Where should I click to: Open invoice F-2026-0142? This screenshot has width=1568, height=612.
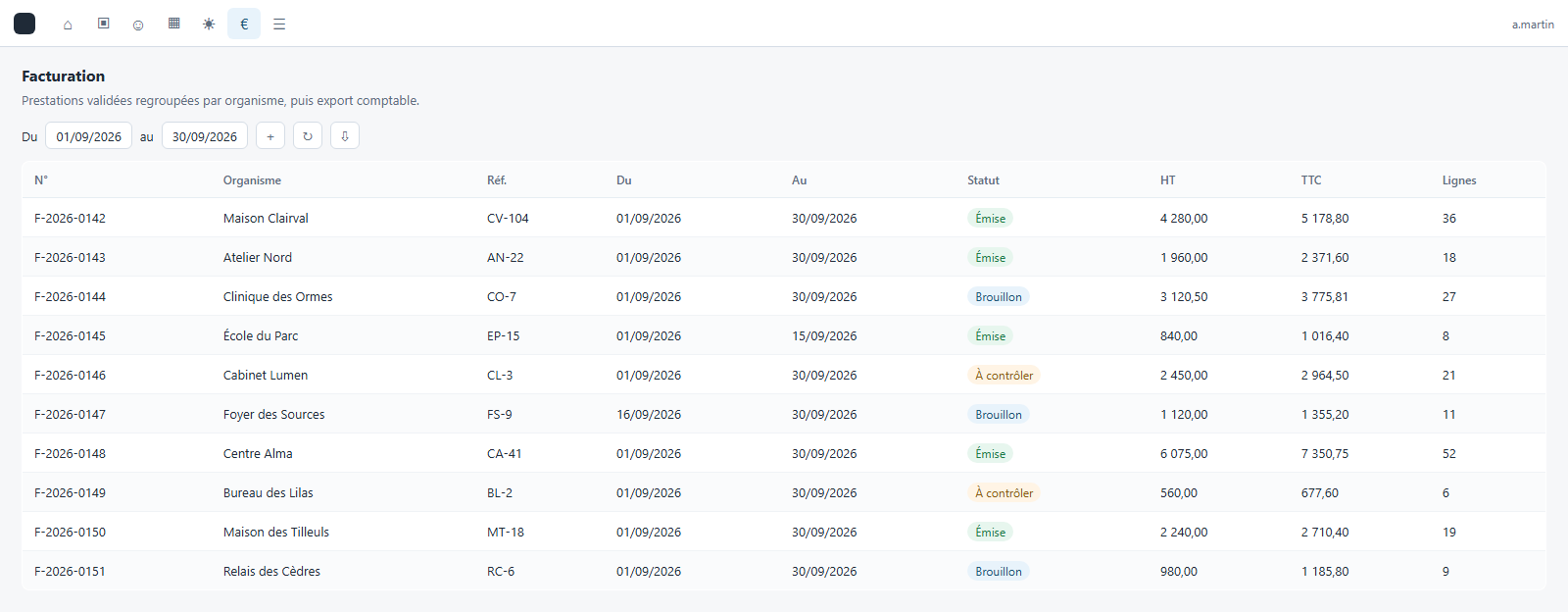tap(70, 219)
